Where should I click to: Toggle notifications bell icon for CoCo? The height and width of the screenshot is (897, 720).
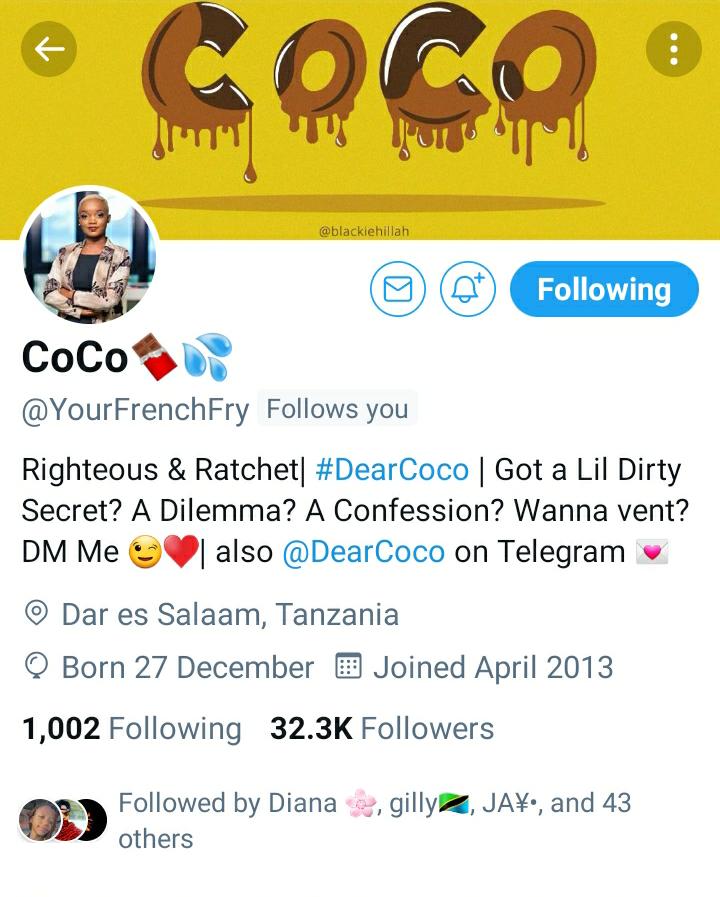point(468,289)
